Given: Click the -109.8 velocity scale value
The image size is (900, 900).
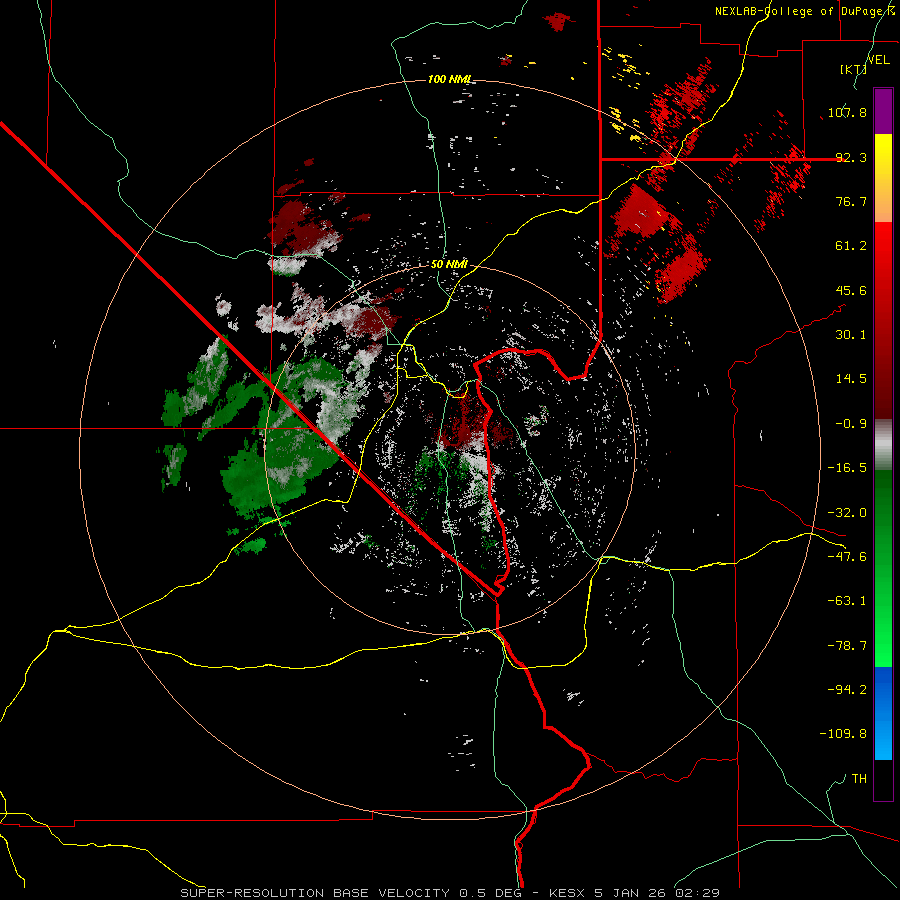Looking at the screenshot, I should (x=843, y=734).
